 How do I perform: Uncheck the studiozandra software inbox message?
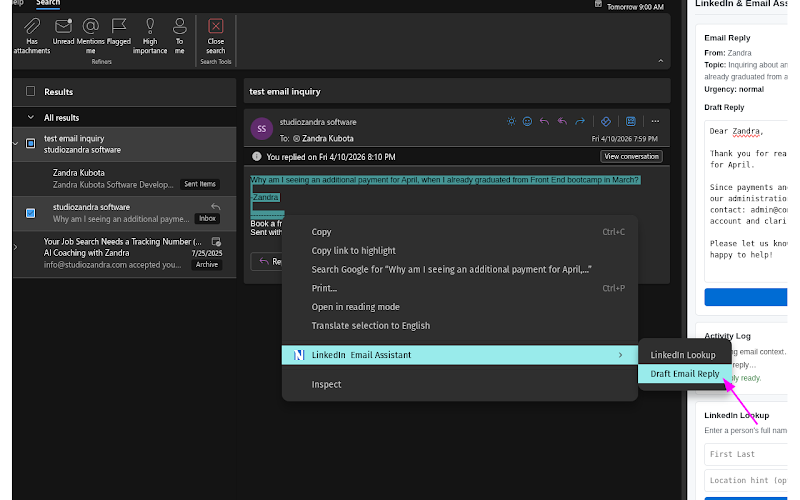click(x=31, y=213)
